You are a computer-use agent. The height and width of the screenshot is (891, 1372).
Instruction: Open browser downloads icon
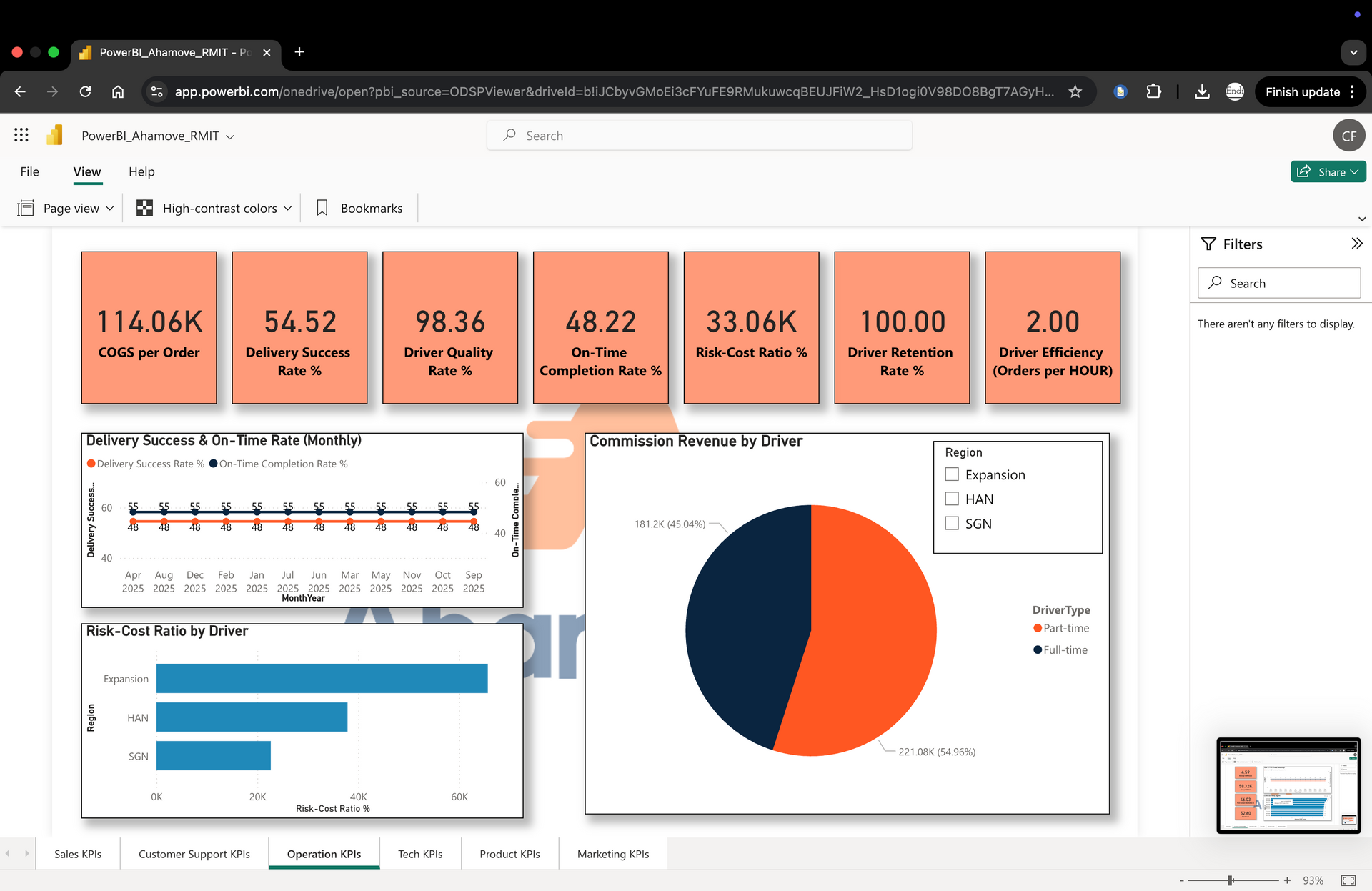[1202, 91]
